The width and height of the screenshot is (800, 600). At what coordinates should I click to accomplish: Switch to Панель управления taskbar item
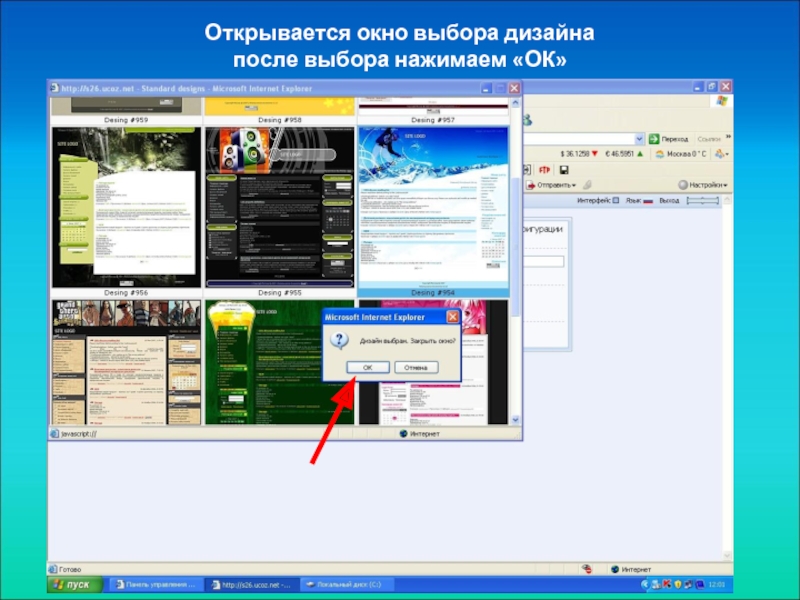point(154,584)
